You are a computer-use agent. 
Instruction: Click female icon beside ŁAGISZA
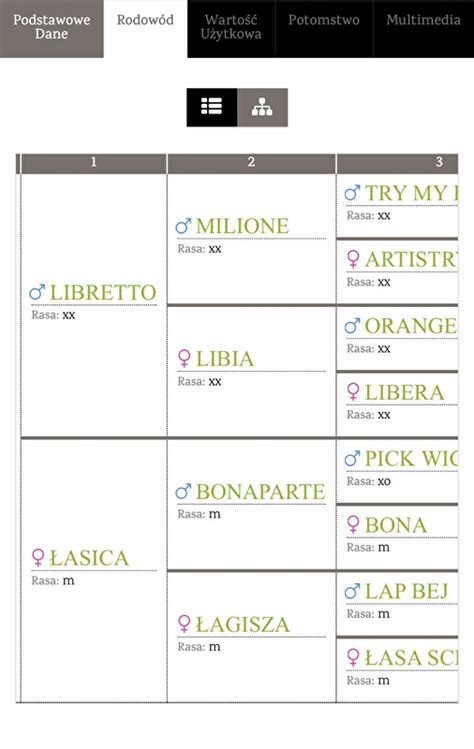[184, 624]
